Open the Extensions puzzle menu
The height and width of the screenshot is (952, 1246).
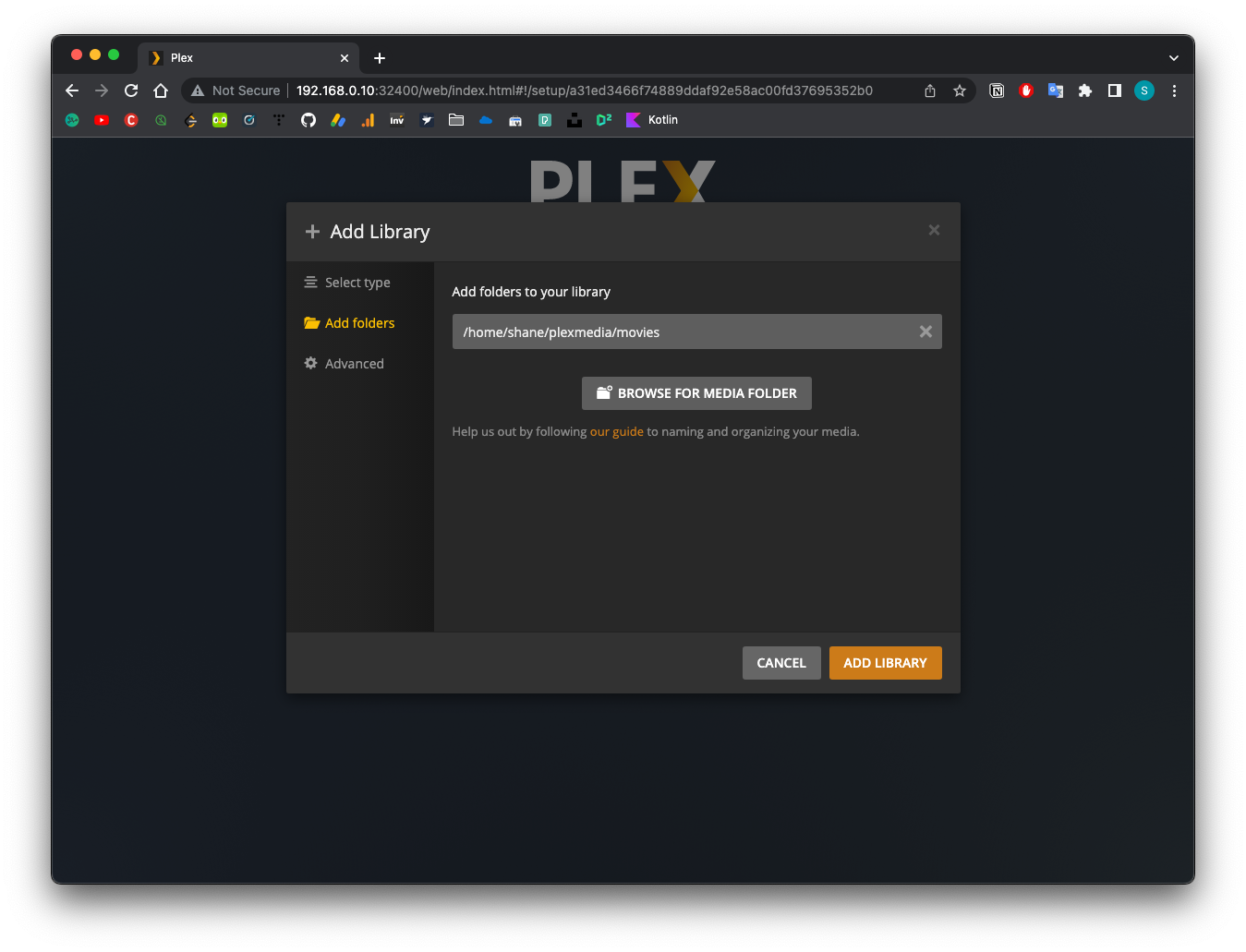click(1085, 90)
